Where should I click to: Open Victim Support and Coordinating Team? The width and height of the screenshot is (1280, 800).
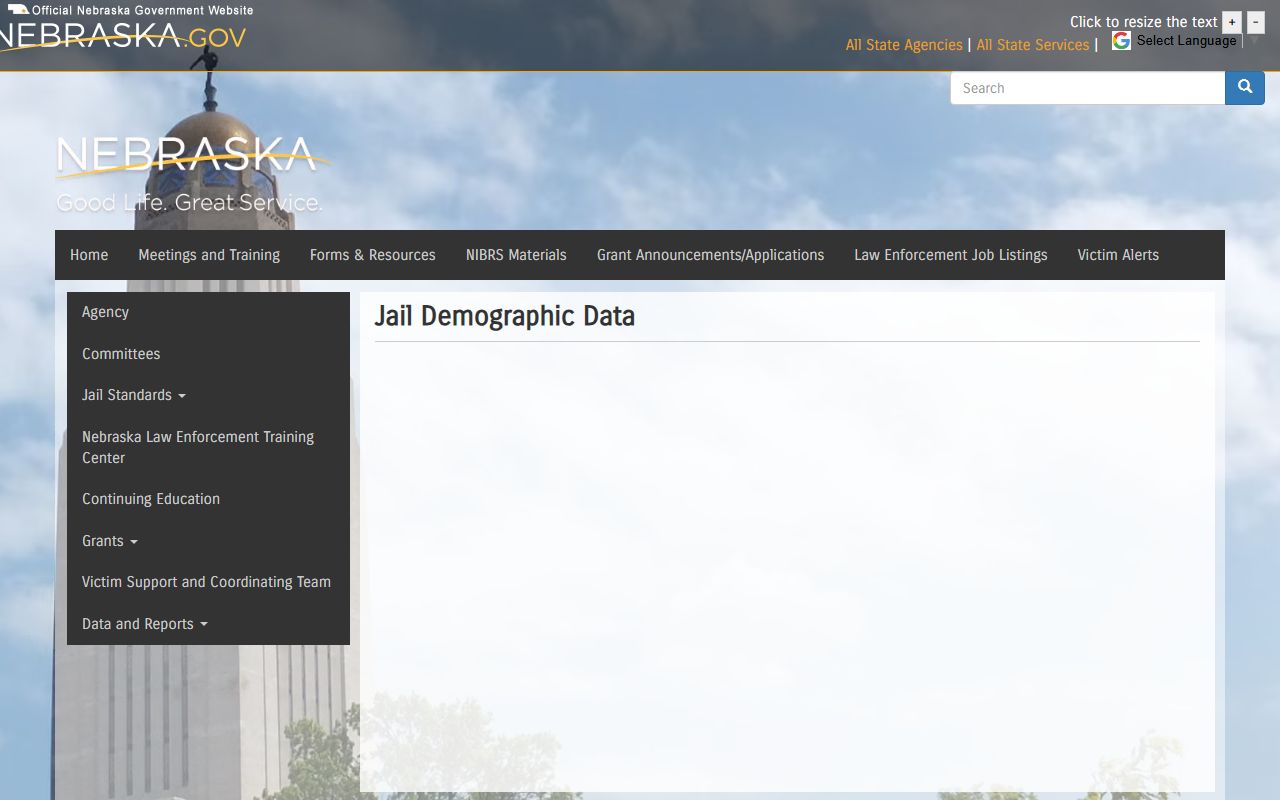point(206,582)
